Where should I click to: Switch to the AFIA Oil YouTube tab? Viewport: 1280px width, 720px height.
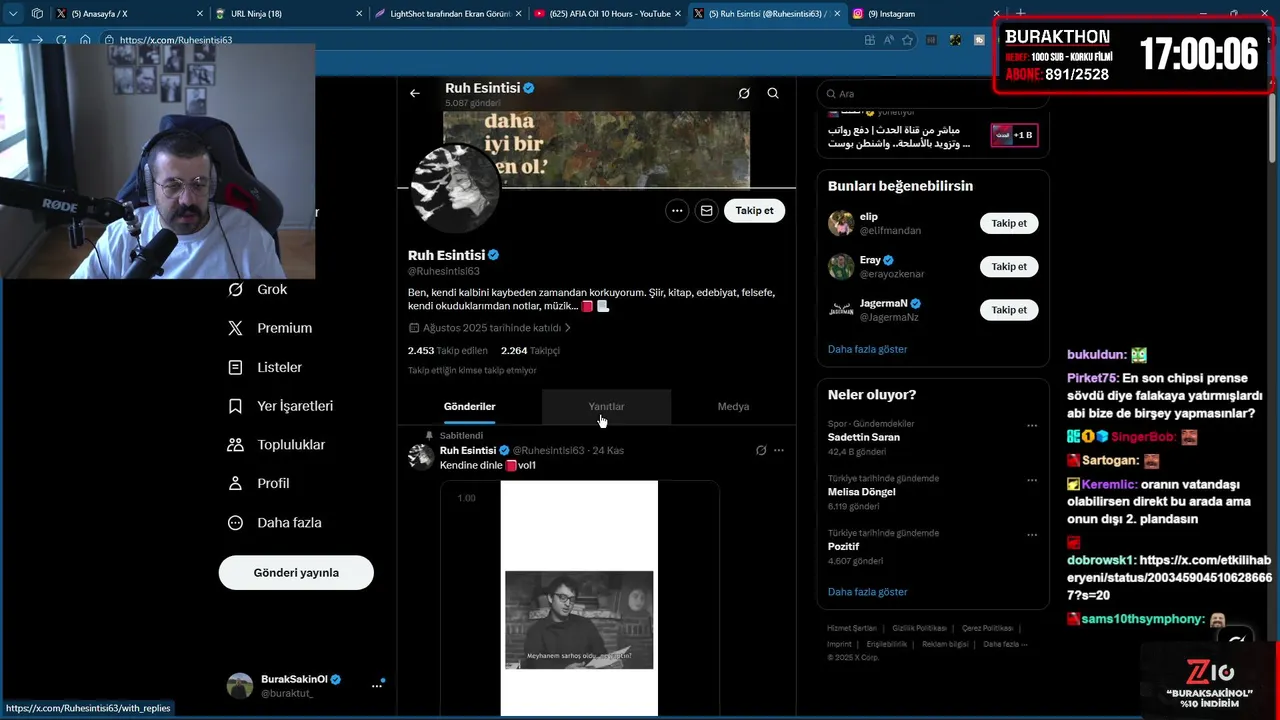pos(605,14)
